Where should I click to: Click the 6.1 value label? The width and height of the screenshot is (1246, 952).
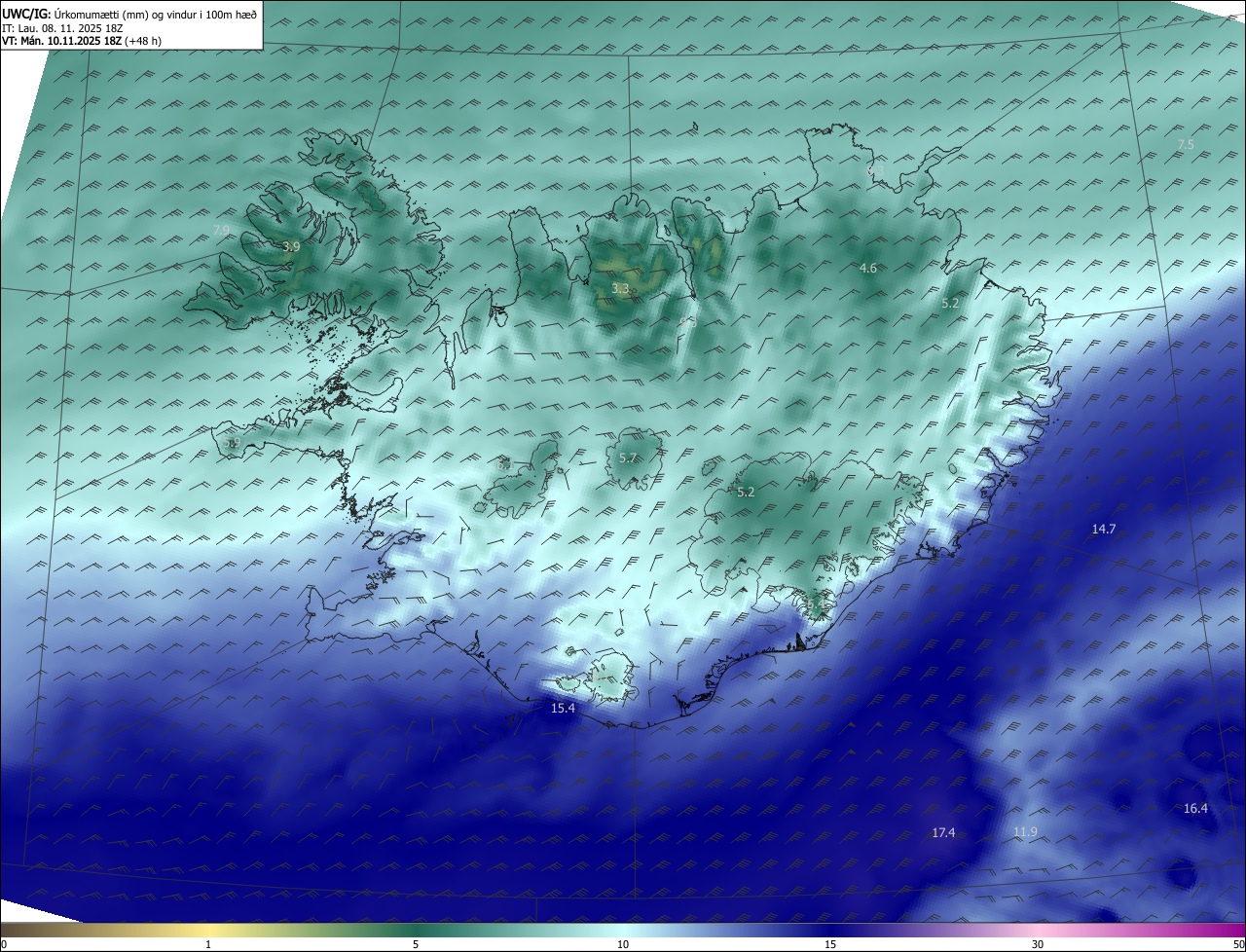(504, 465)
